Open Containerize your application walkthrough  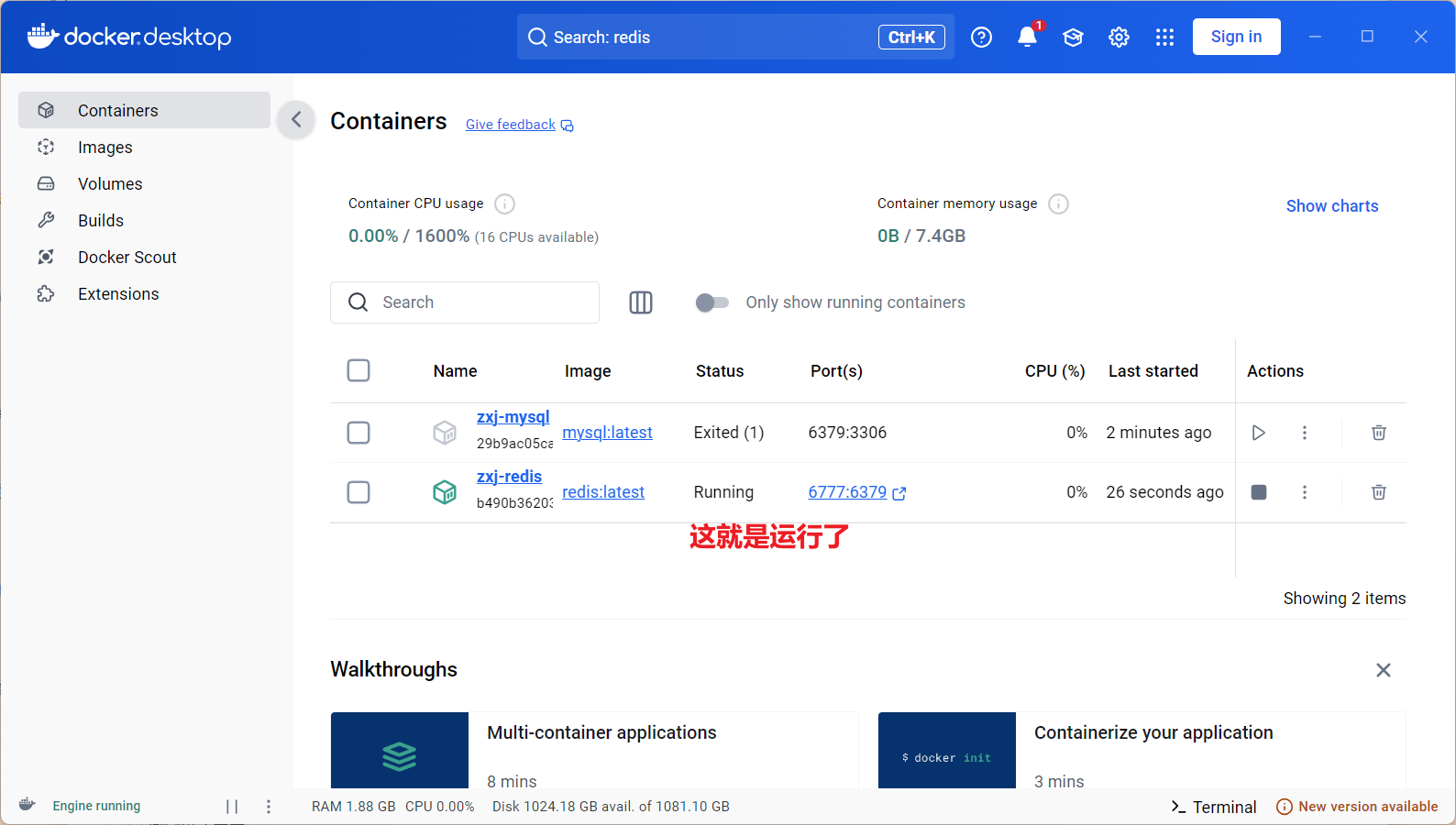coord(1142,750)
